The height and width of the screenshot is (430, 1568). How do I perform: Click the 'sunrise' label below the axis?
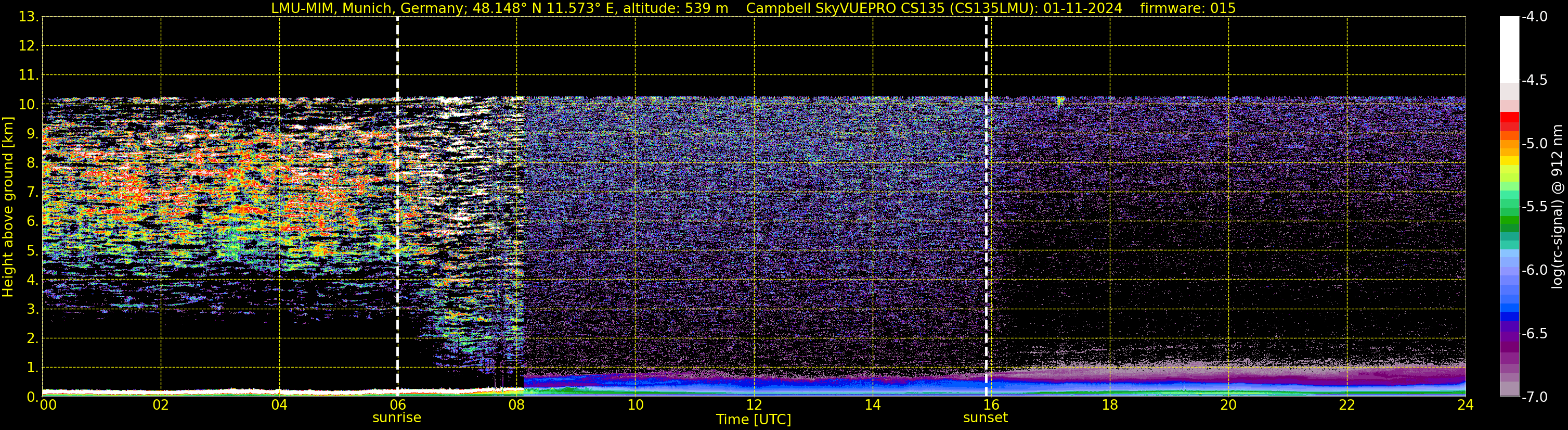(397, 418)
